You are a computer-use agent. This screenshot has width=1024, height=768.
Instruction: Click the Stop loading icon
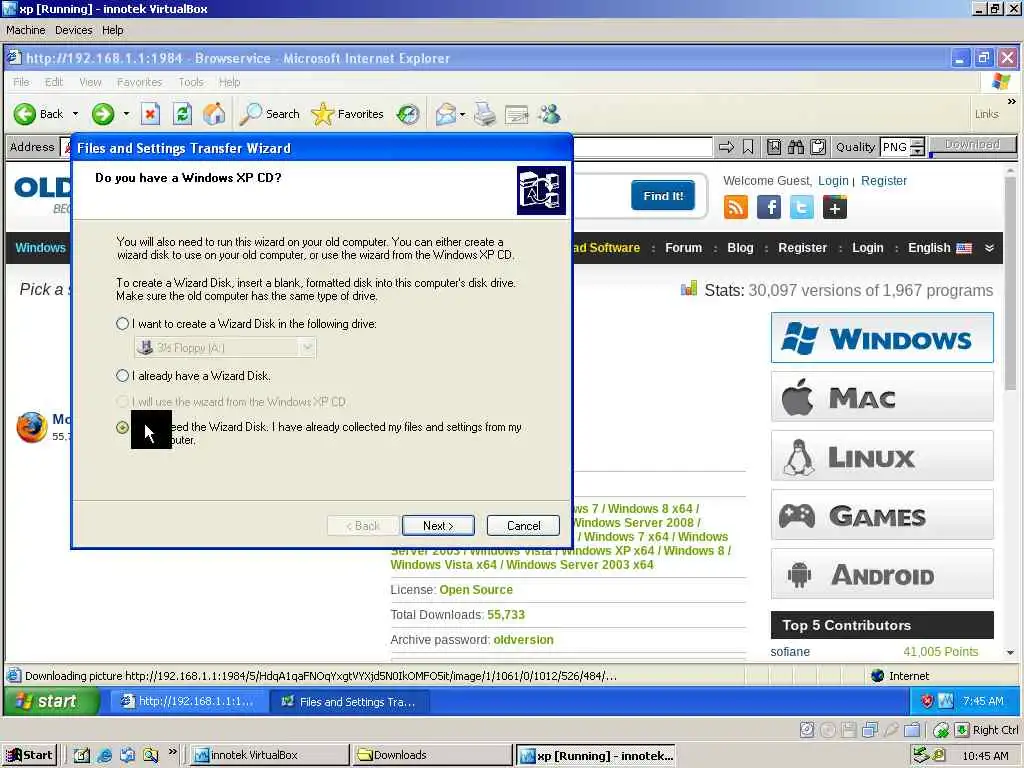150,114
